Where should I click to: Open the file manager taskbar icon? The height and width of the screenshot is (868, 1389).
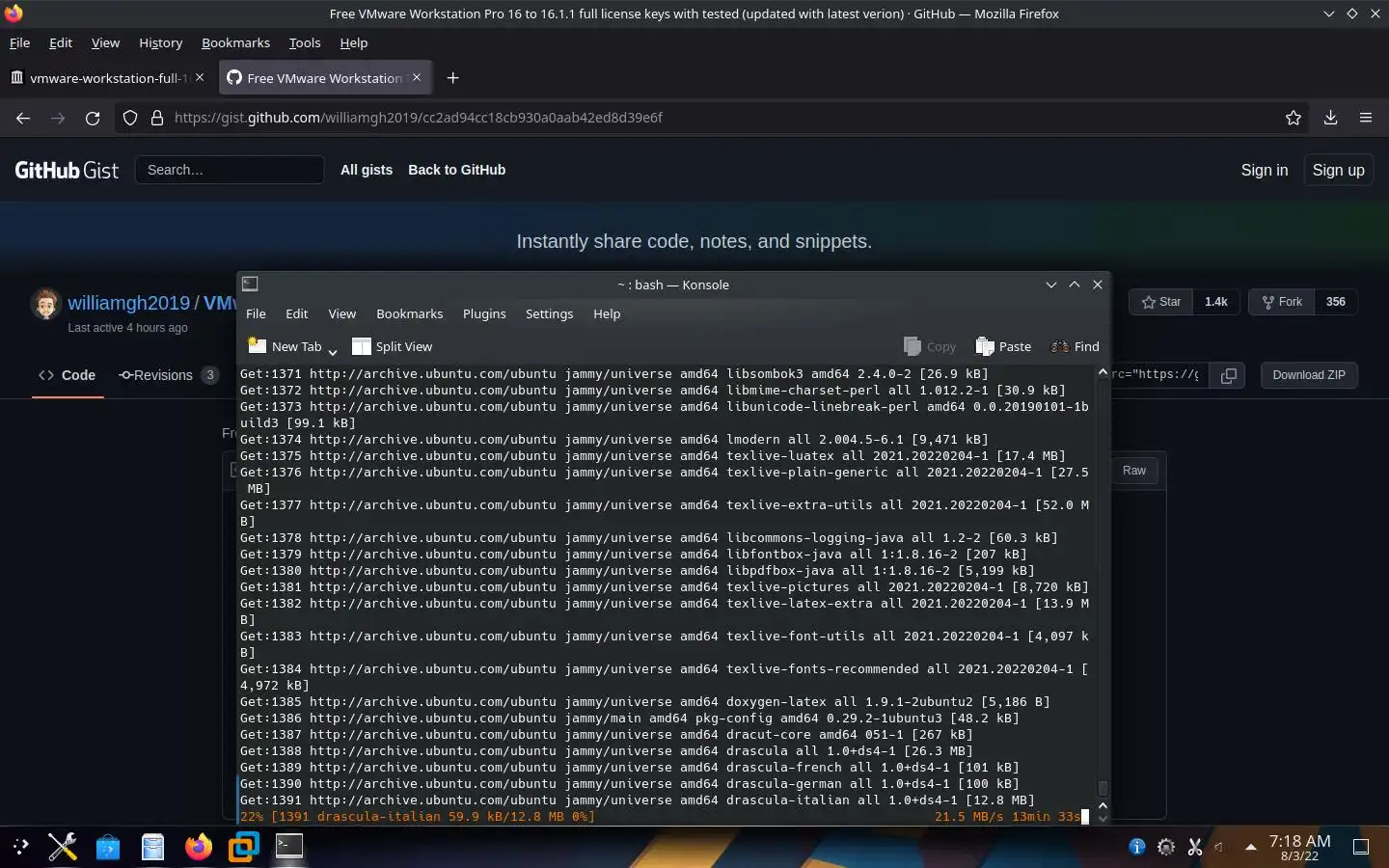(x=152, y=847)
